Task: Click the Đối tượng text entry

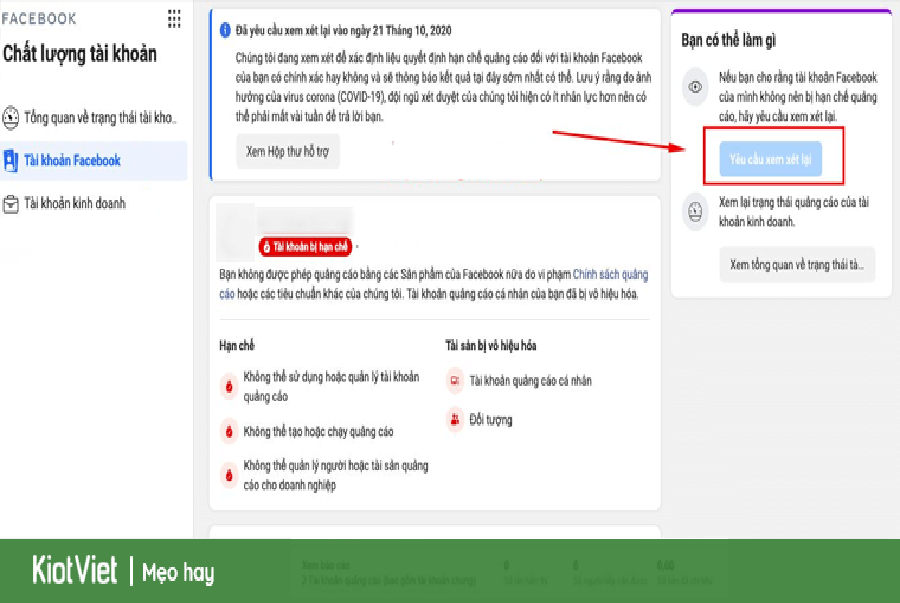Action: coord(491,420)
